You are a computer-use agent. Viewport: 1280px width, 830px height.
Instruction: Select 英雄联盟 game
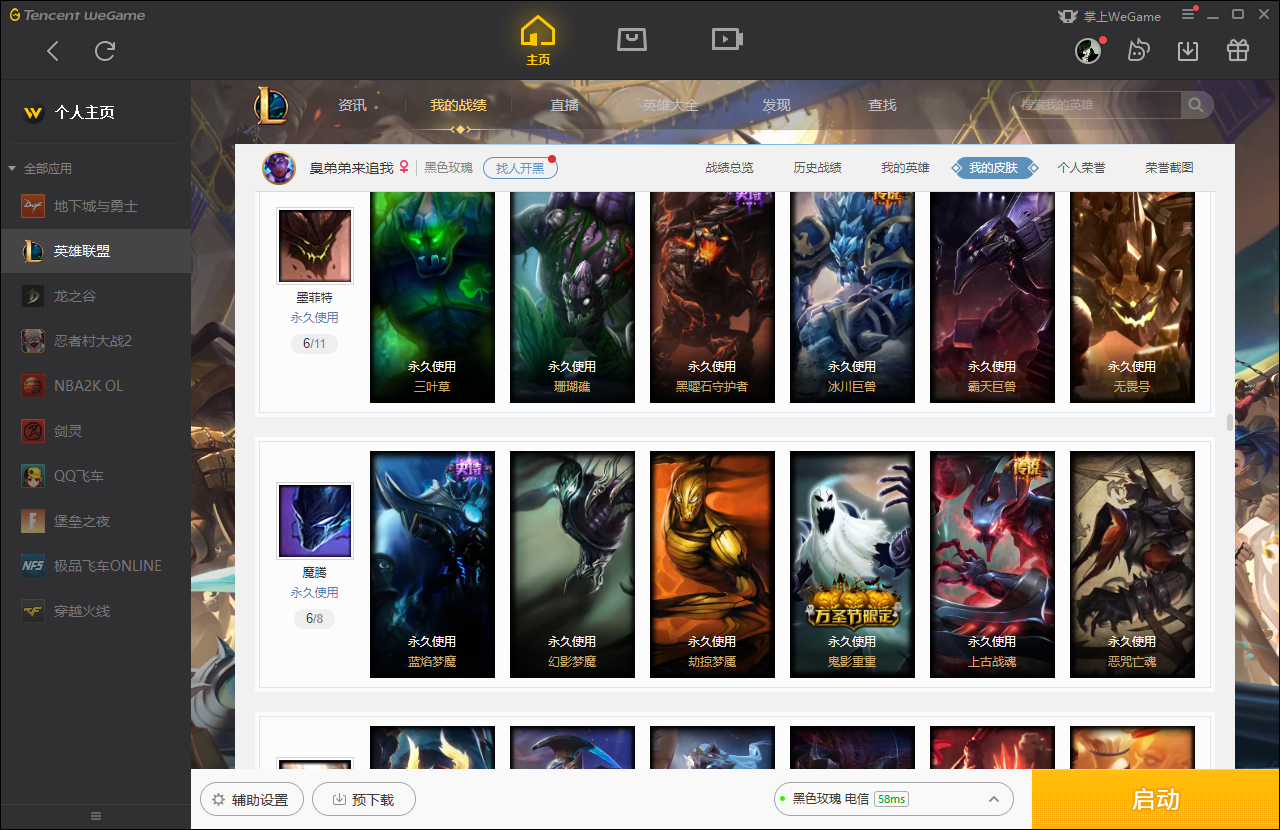tap(95, 251)
